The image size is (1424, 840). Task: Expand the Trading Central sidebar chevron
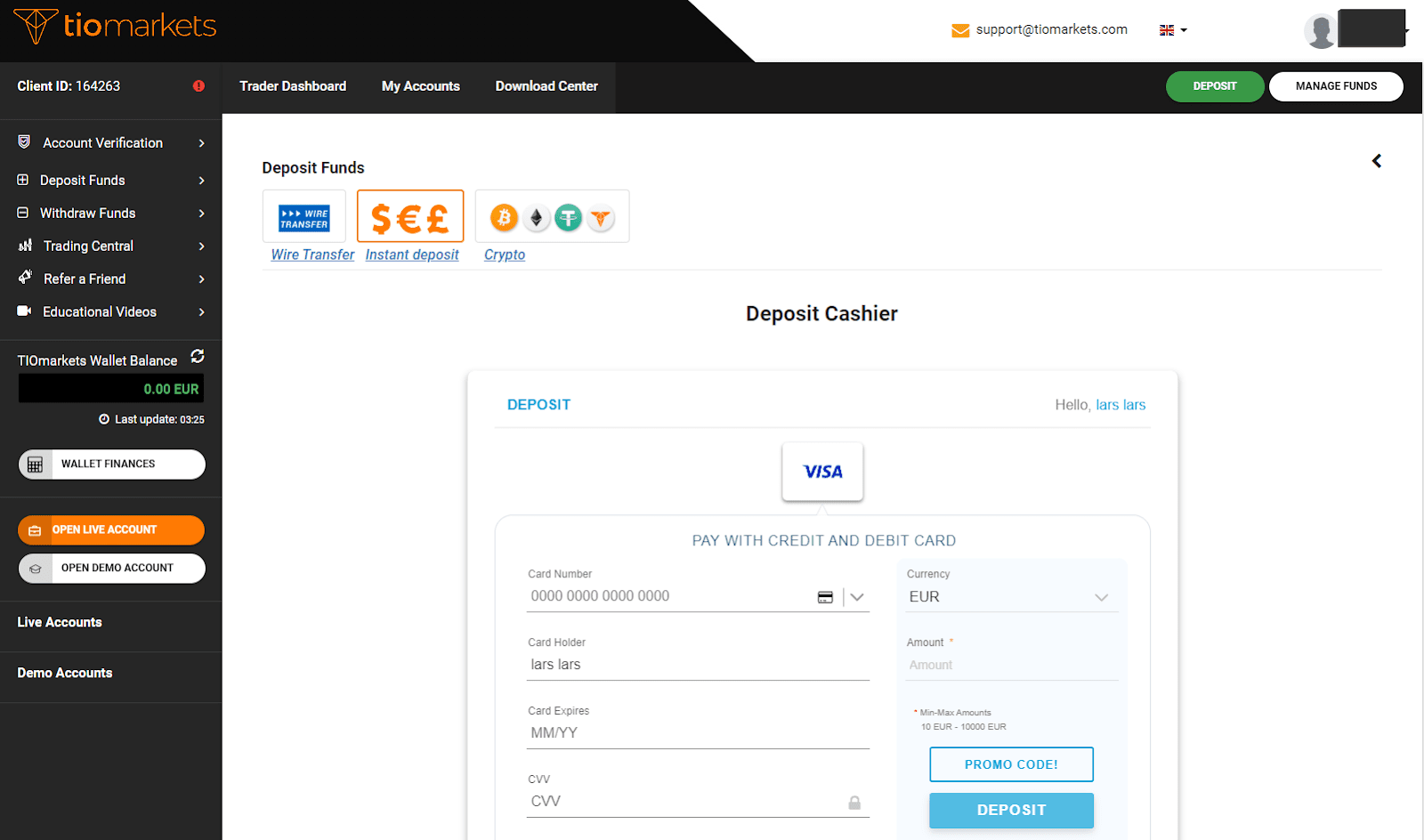(202, 246)
